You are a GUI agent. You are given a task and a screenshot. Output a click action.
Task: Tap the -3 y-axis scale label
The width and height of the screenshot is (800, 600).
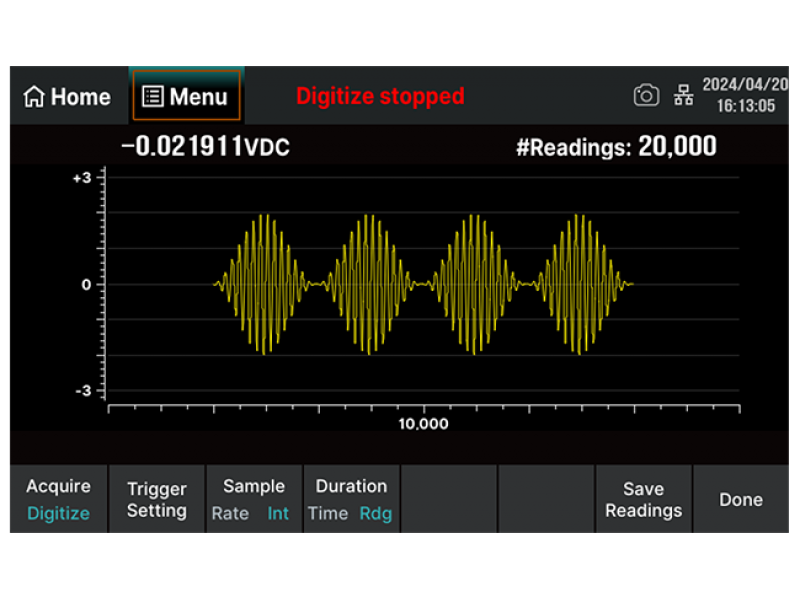coord(82,390)
